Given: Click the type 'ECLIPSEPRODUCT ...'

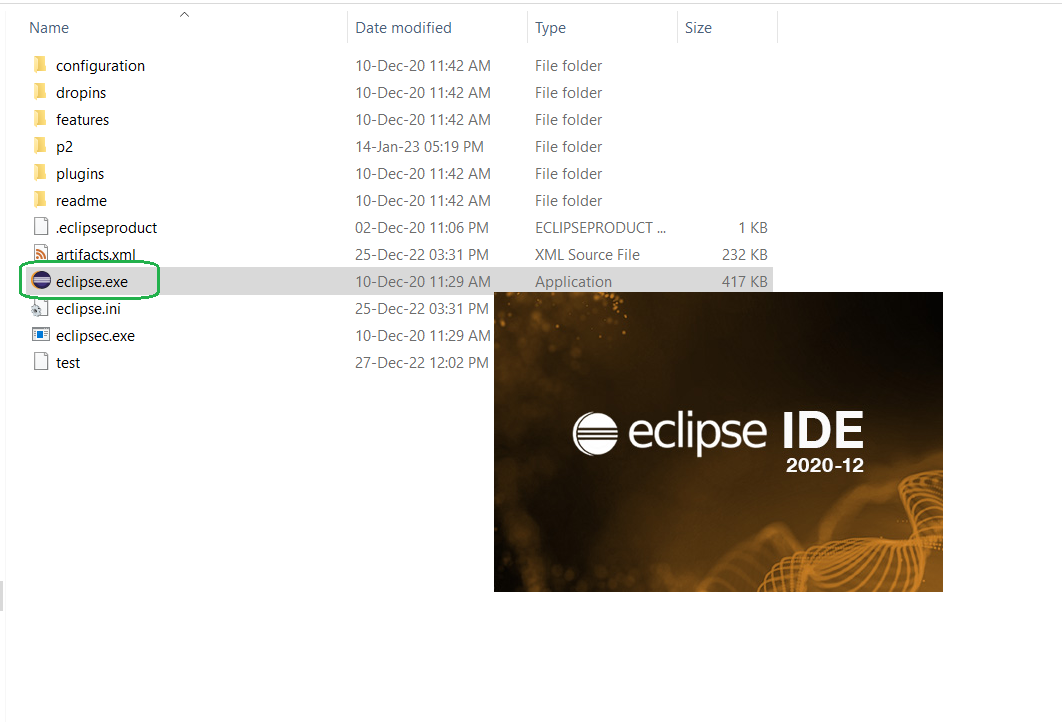Looking at the screenshot, I should click(600, 228).
